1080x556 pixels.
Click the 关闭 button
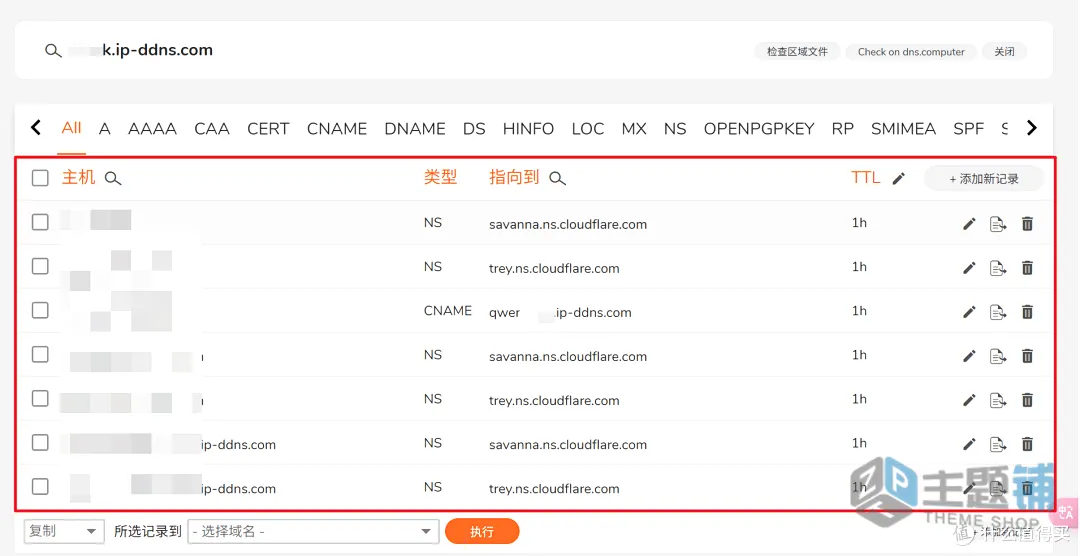[x=1004, y=52]
